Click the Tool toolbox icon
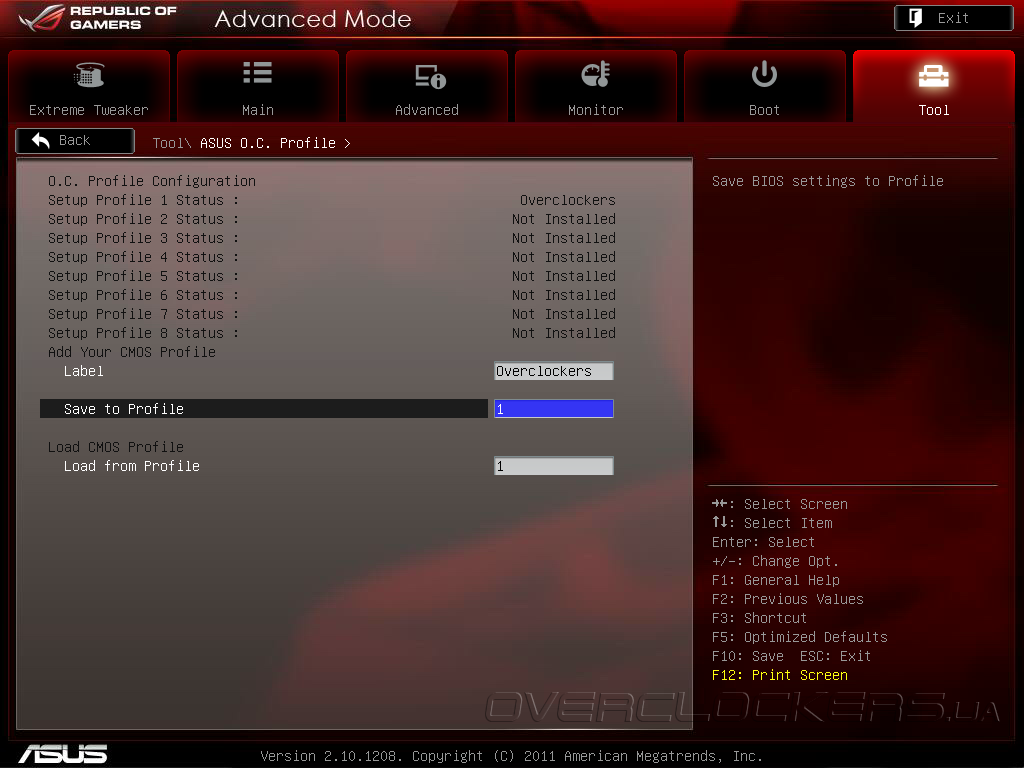Viewport: 1024px width, 768px height. [x=933, y=76]
